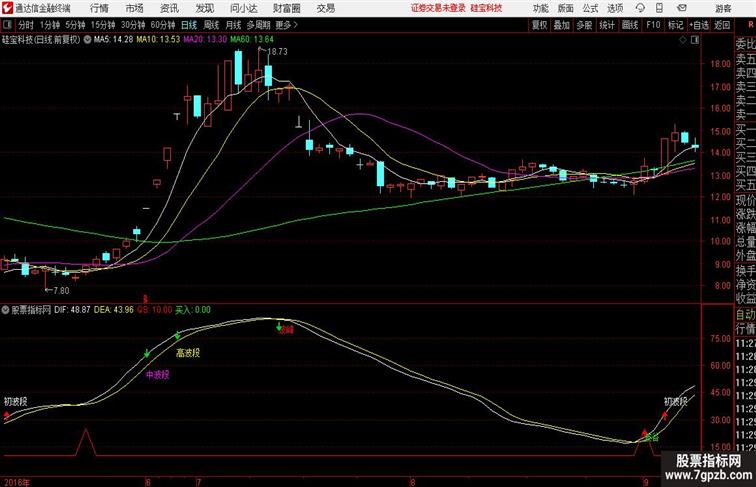Image resolution: width=756 pixels, height=487 pixels.
Task: Open the 选项 menu
Action: 615,8
